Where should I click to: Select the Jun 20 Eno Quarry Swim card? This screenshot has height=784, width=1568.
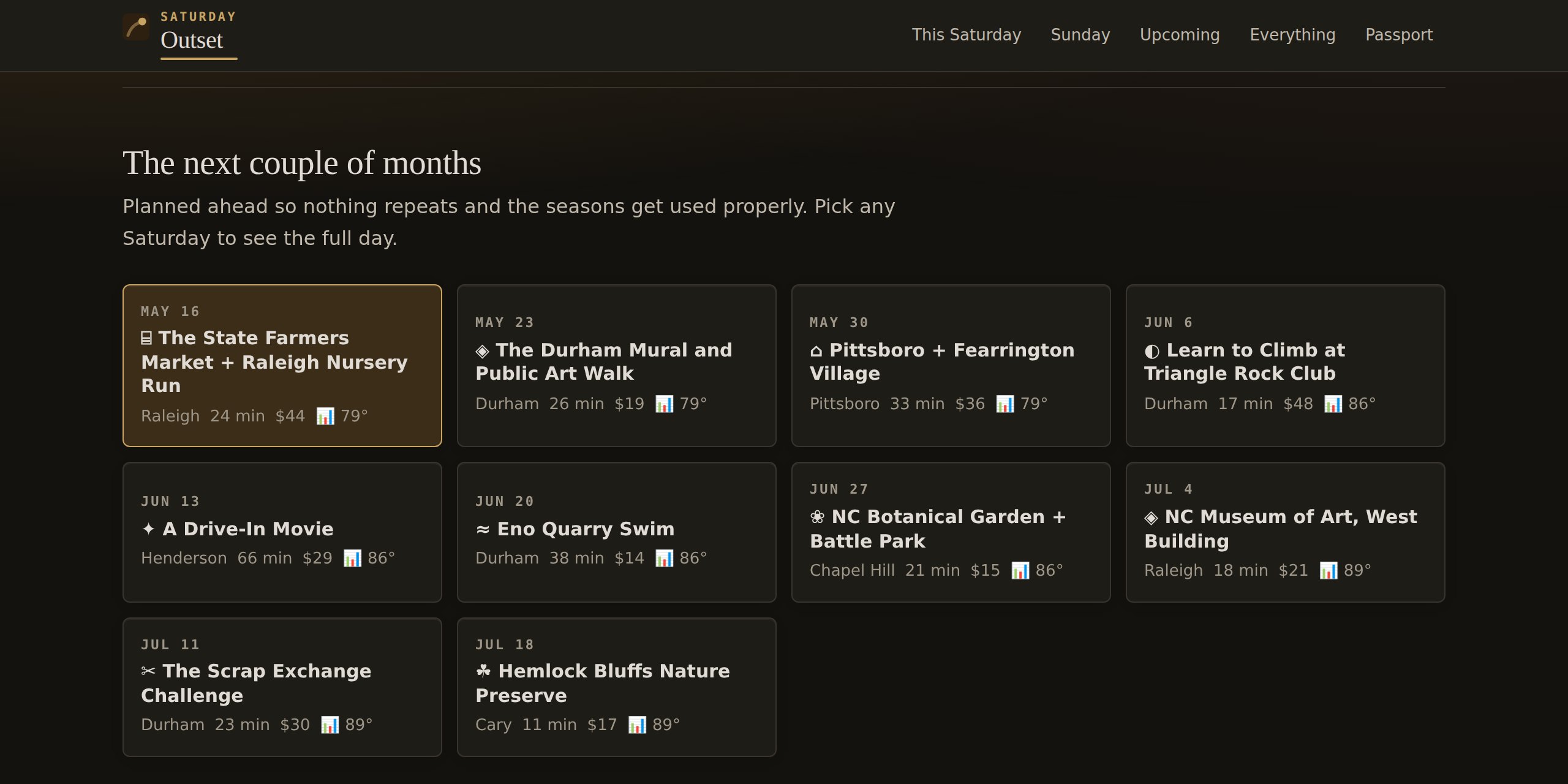[617, 532]
